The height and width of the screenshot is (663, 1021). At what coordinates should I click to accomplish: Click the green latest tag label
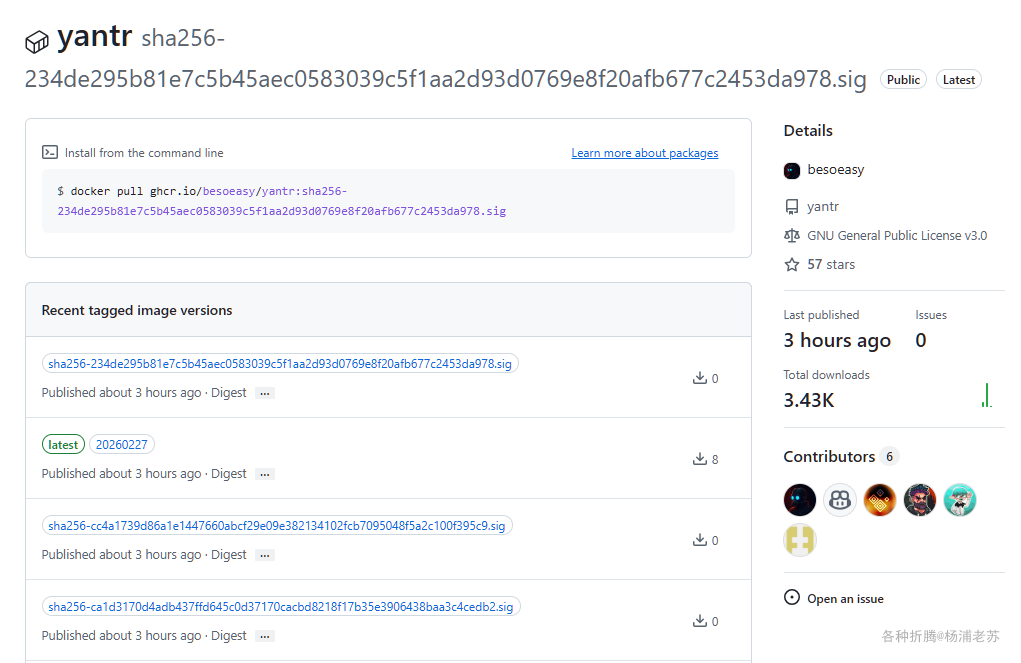63,445
